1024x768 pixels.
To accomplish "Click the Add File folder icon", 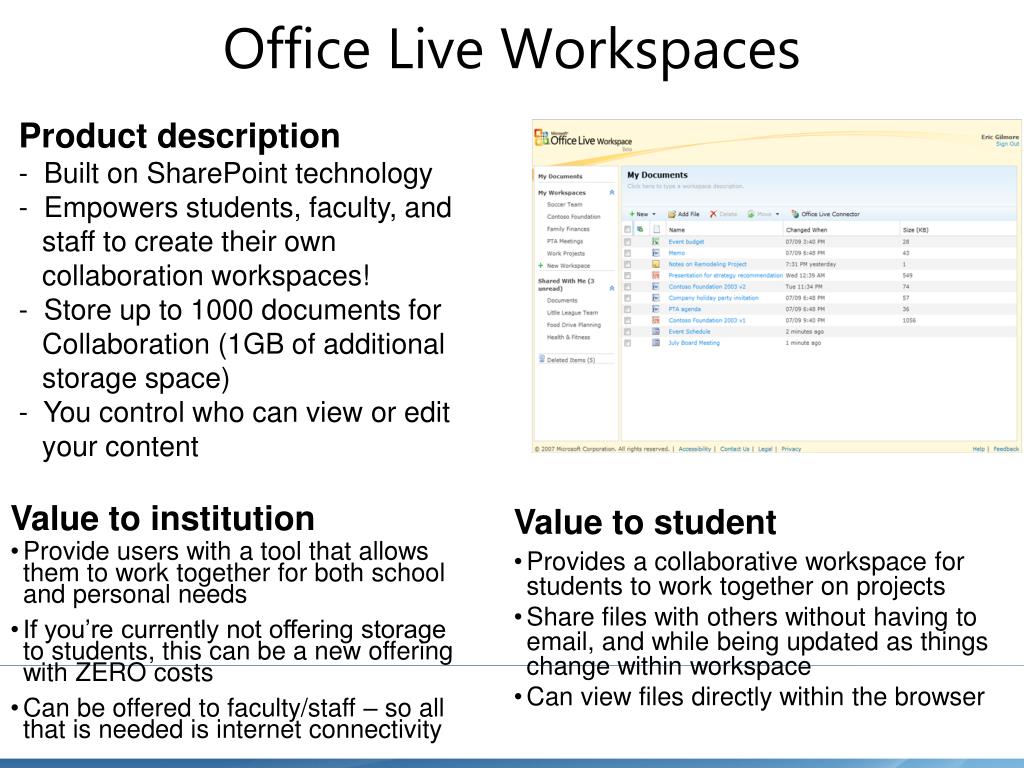I will coord(671,214).
